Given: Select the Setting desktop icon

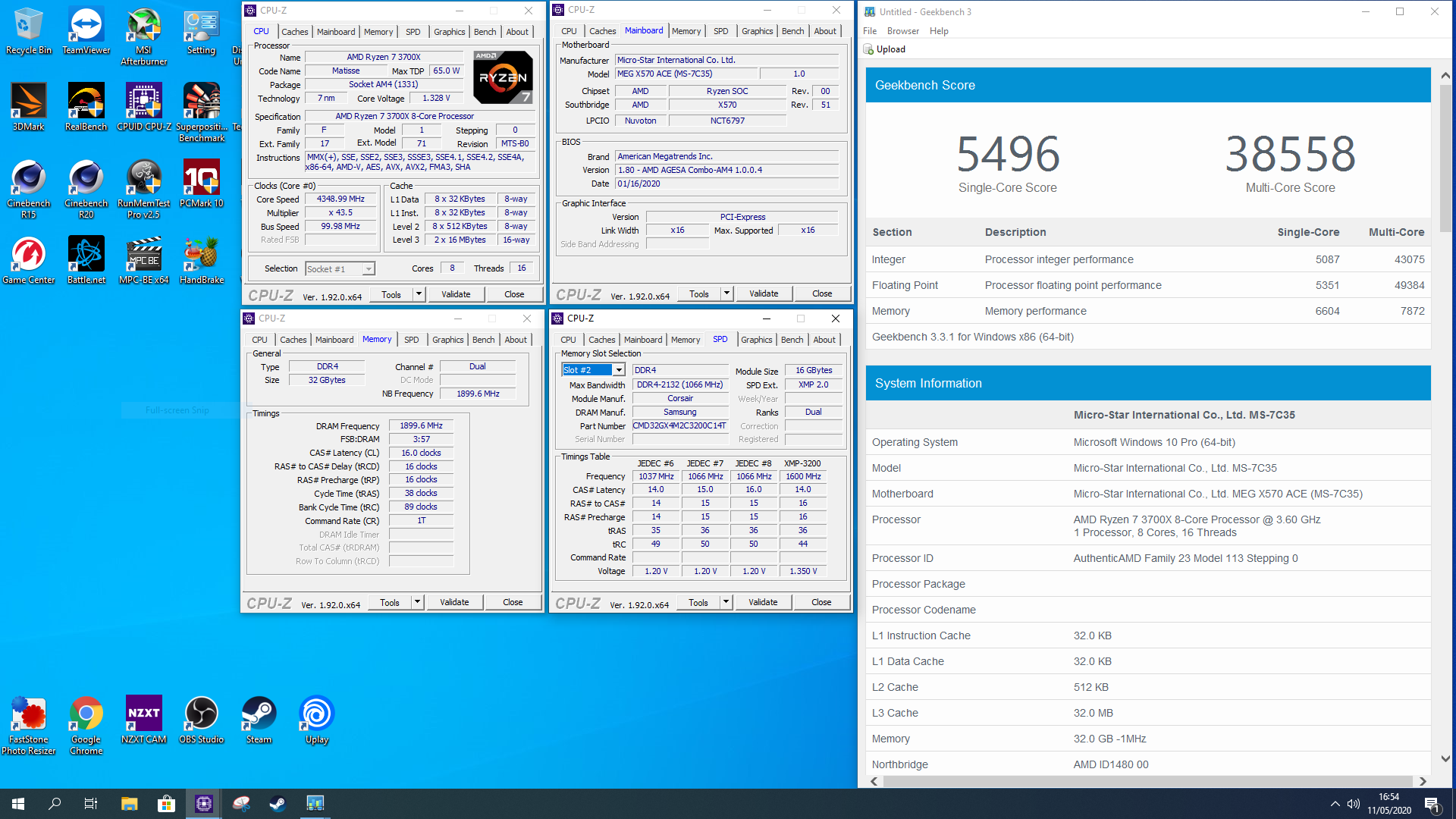Looking at the screenshot, I should (201, 31).
